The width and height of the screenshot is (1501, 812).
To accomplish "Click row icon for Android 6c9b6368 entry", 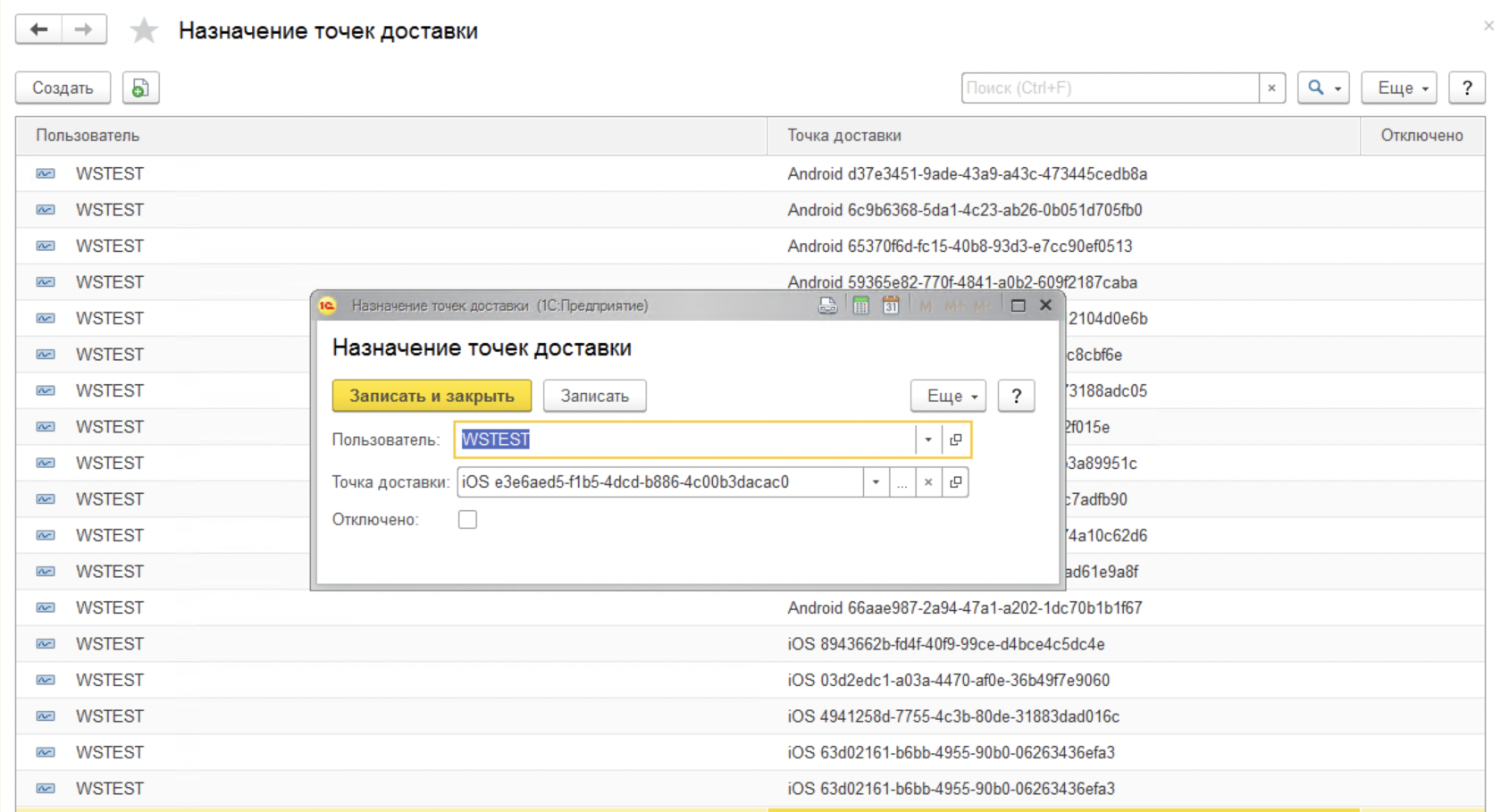I will coord(46,210).
